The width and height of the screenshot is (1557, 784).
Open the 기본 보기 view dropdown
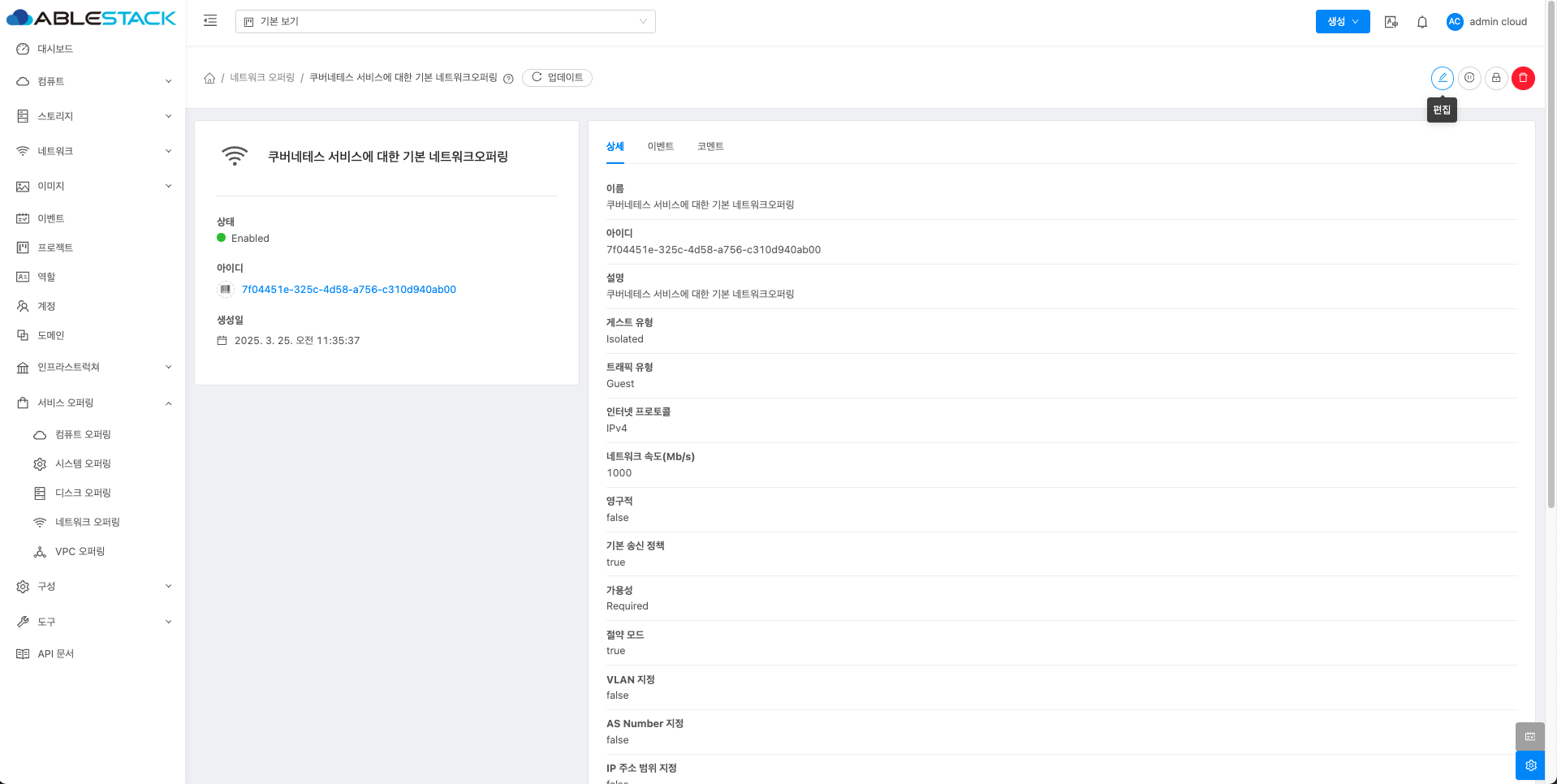(x=445, y=21)
